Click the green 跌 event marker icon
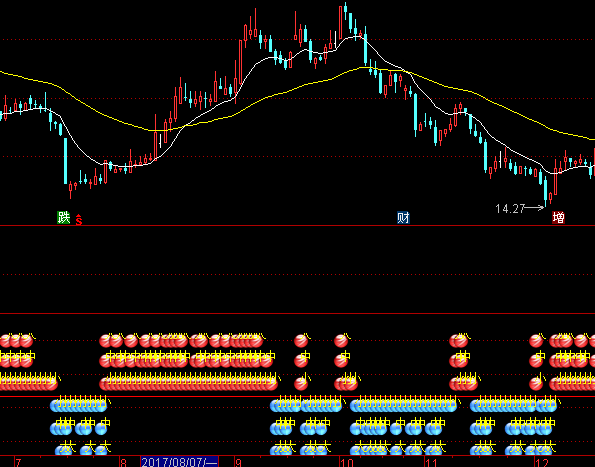 coord(63,218)
